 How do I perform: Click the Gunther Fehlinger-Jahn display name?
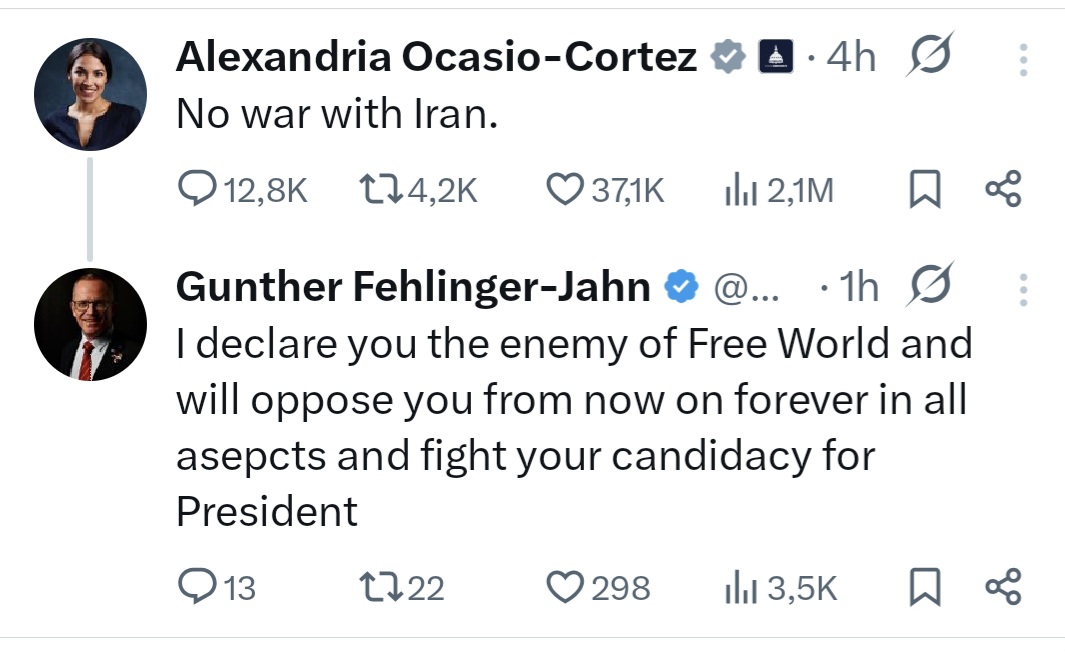[x=413, y=288]
